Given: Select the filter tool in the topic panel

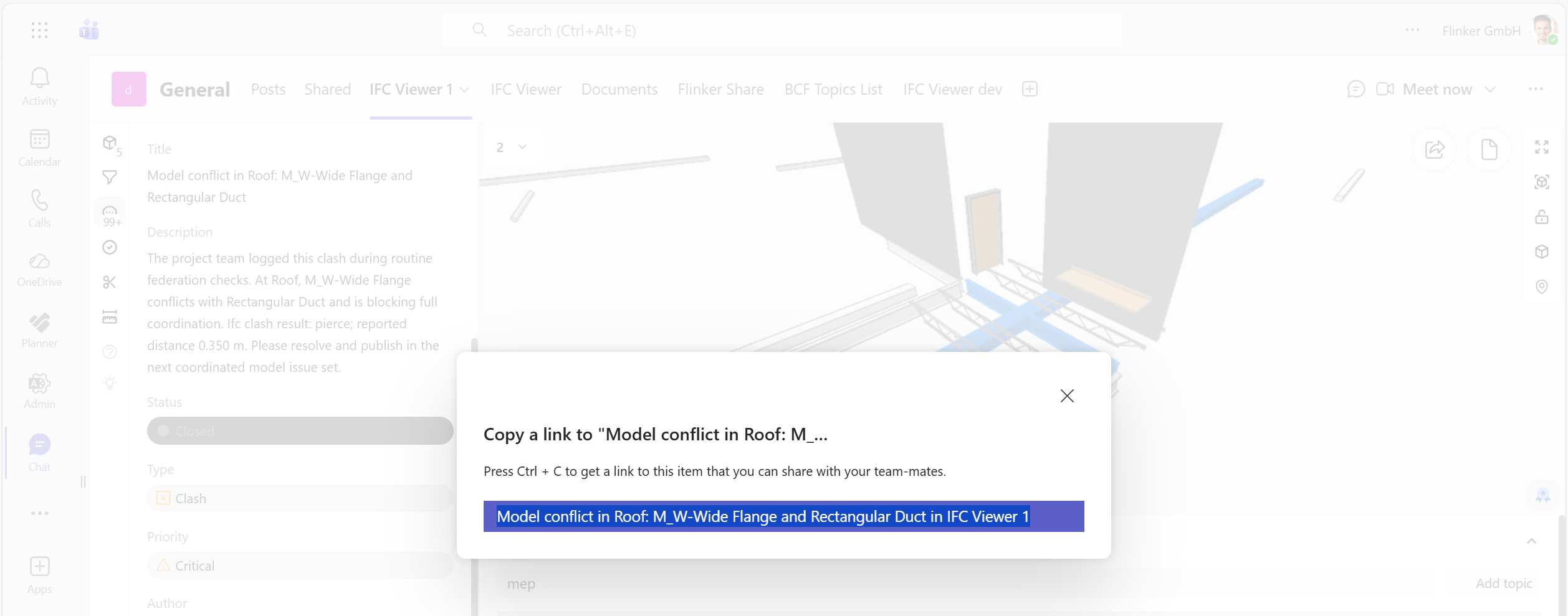Looking at the screenshot, I should (110, 178).
